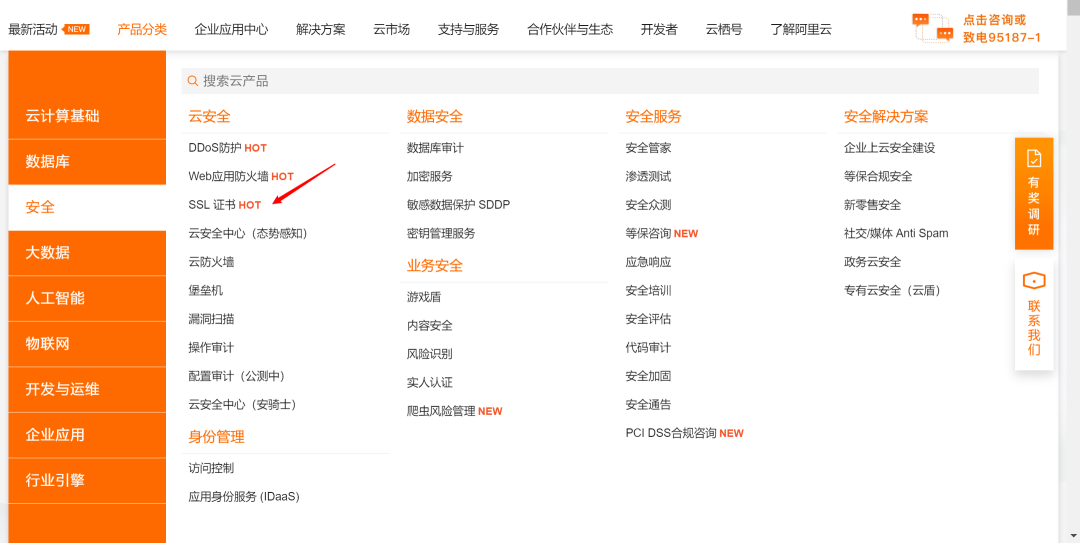The height and width of the screenshot is (543, 1080).
Task: Open 安全众测 link
Action: point(648,205)
